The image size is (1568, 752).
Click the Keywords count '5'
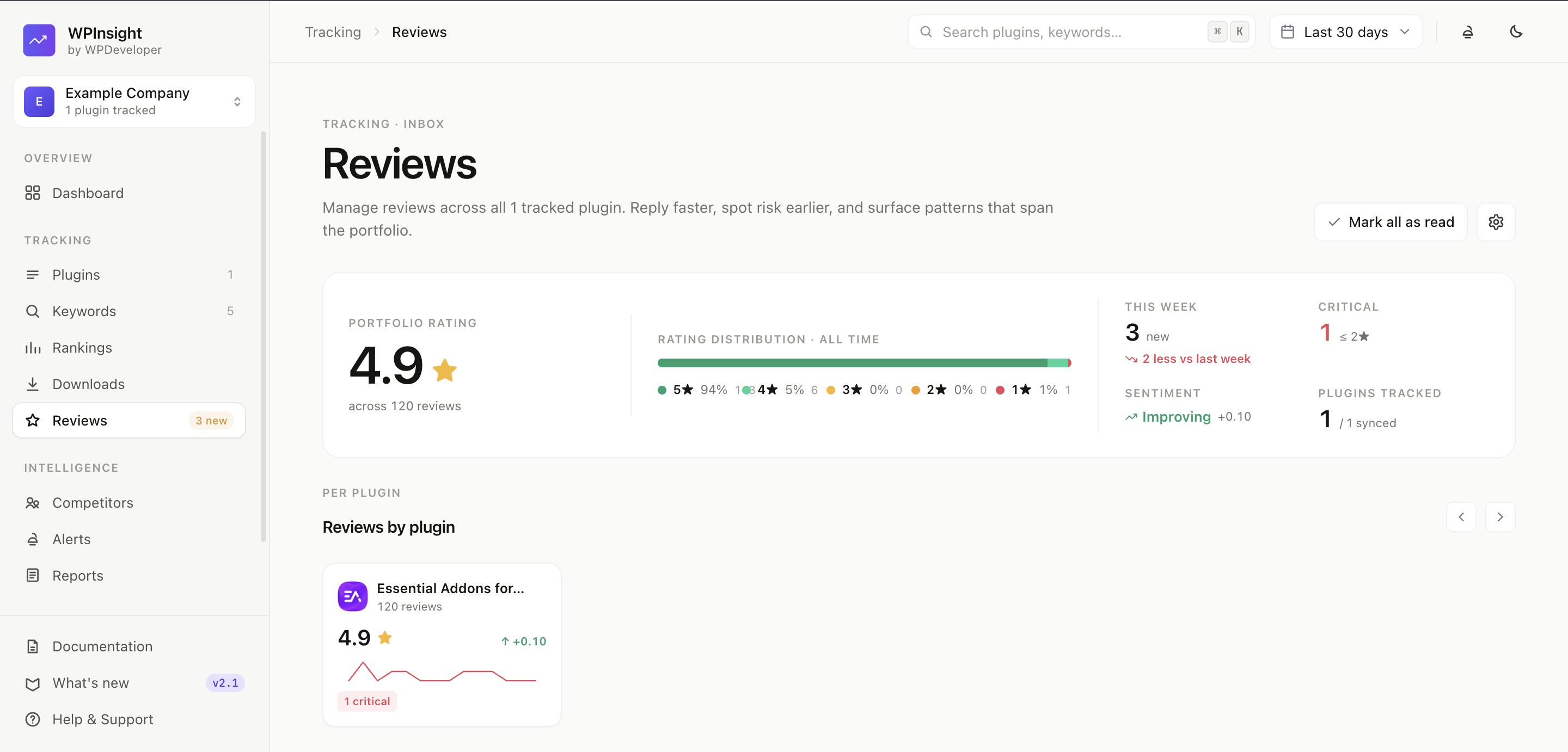[x=230, y=311]
